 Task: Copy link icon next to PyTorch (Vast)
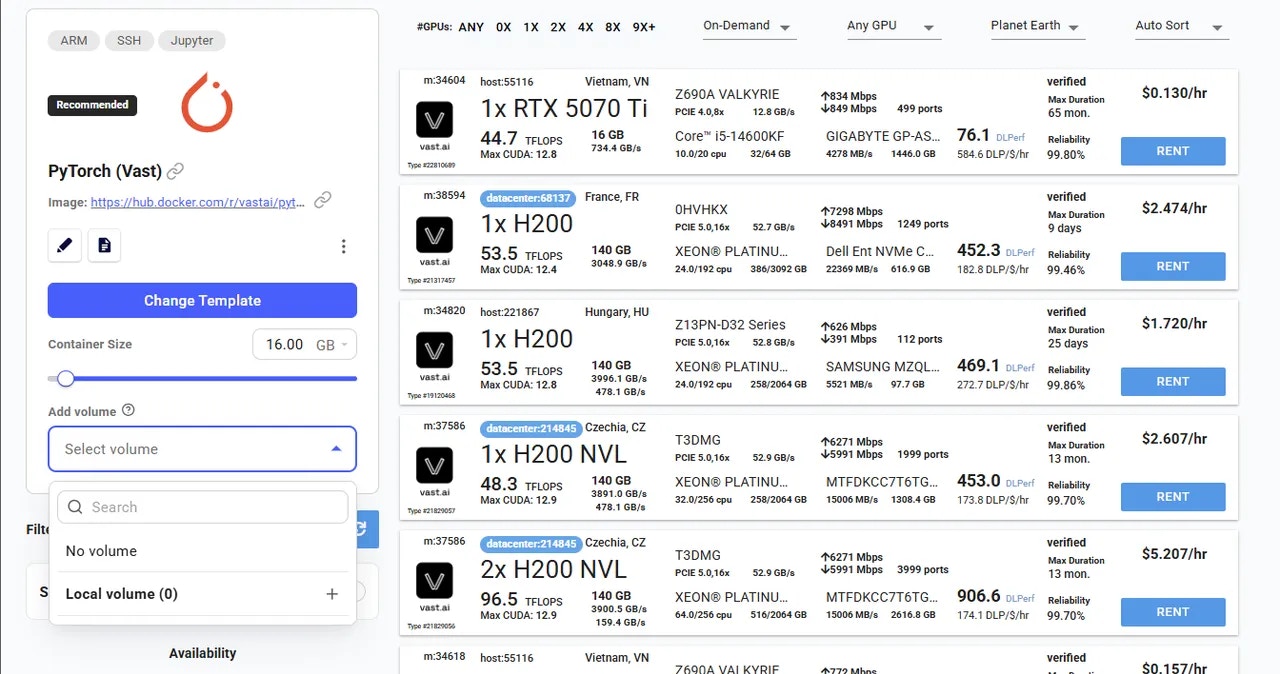click(x=175, y=171)
